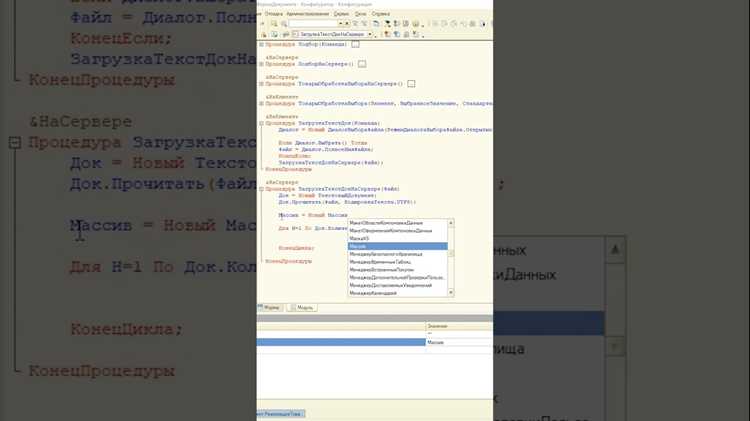The image size is (750, 421).
Task: Expand the collapsed ТоварыОбработкаВыбораНаСервере procedure
Action: tap(262, 84)
